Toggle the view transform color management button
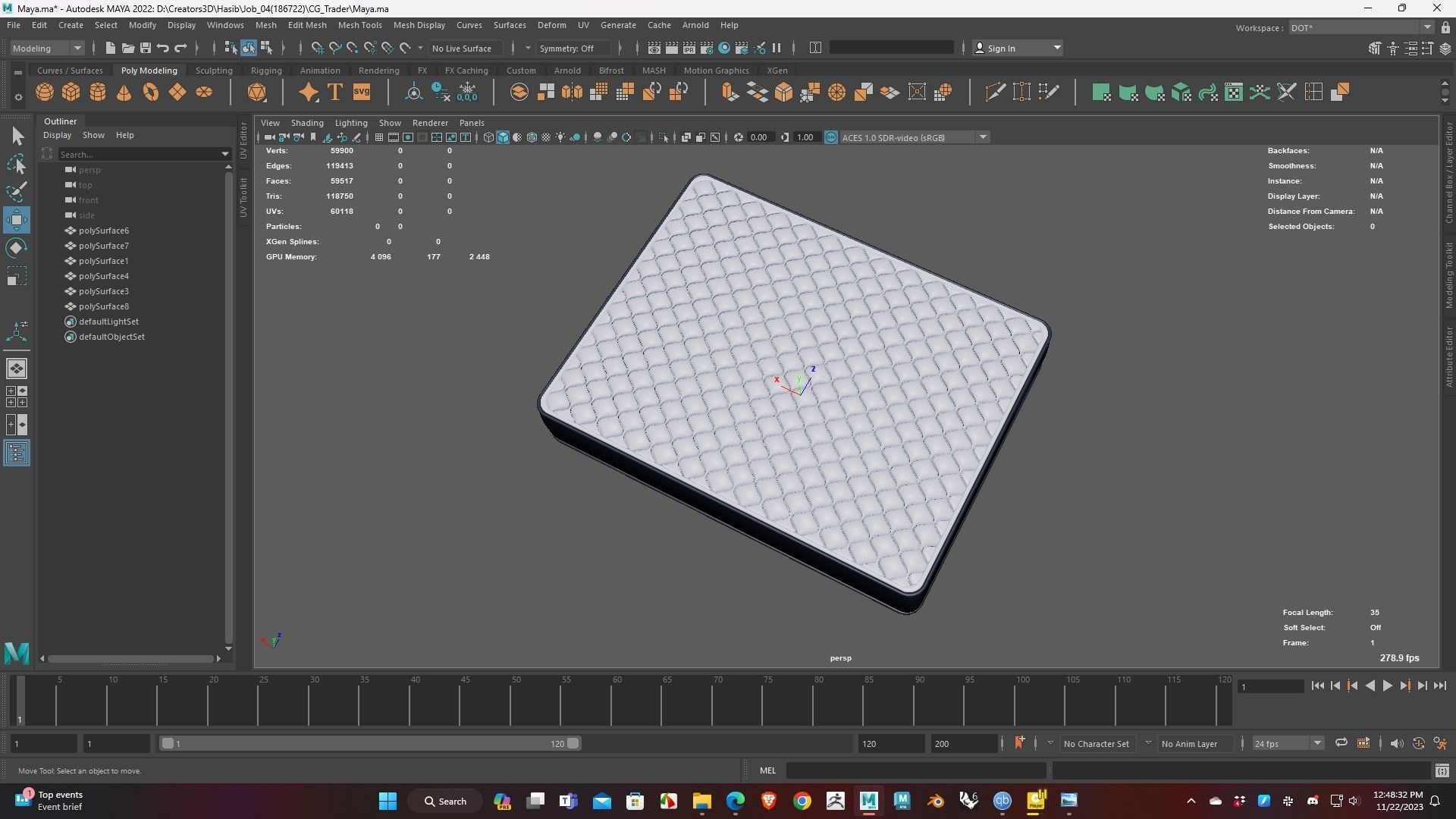Screen dimensions: 1456x819 (x=830, y=137)
